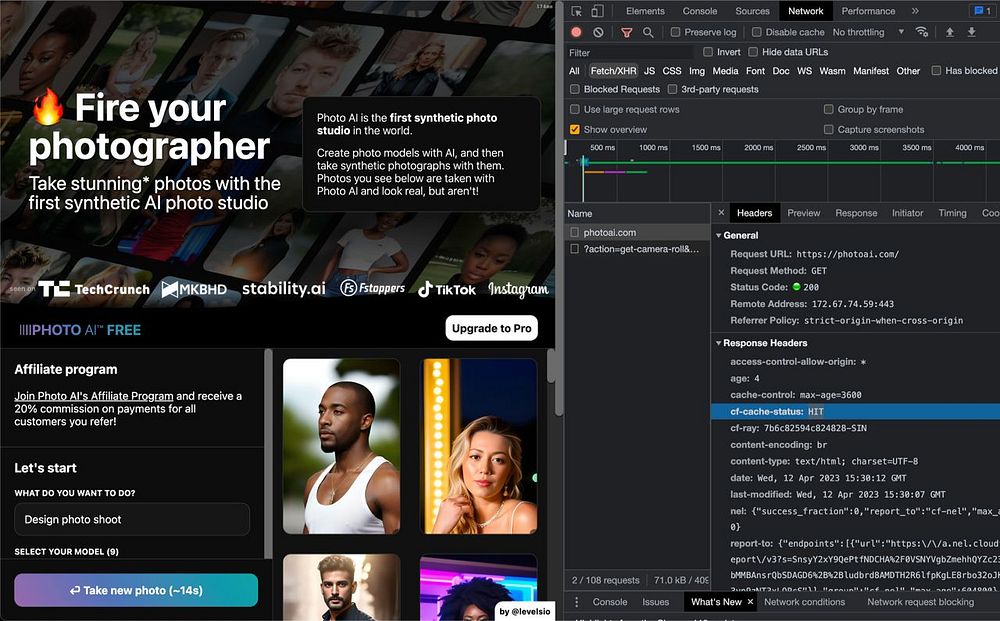Click the inspect element picker icon
Screen dimensions: 1000x621
tap(574, 11)
